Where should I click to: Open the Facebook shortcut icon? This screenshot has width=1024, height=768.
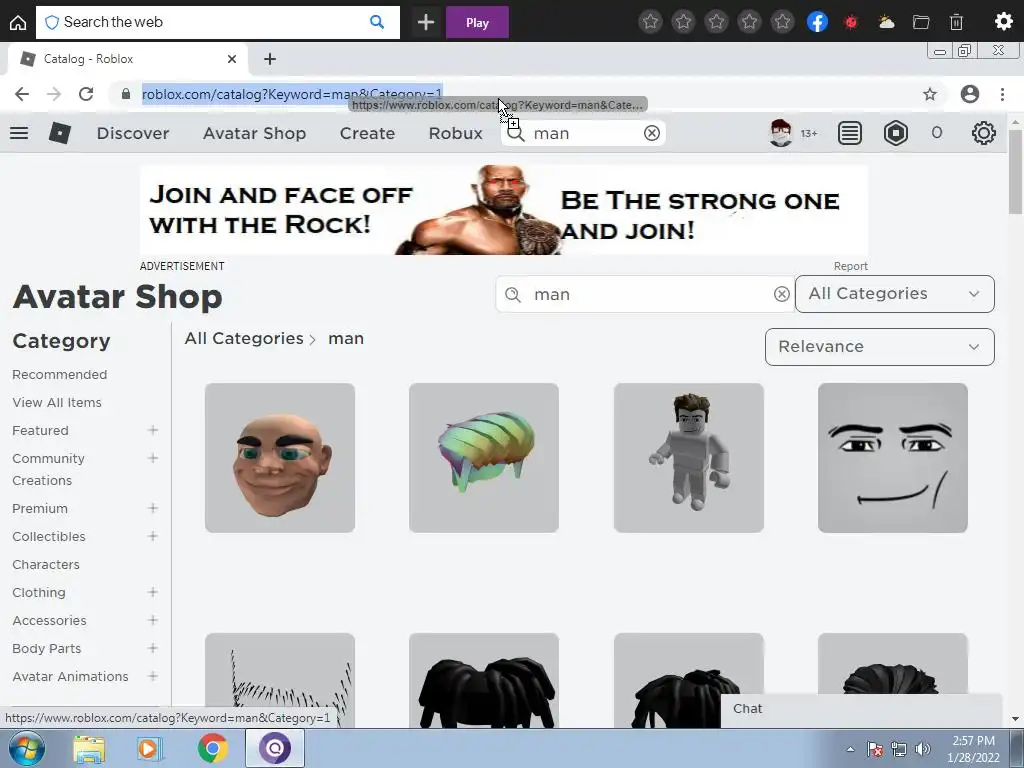[x=818, y=22]
